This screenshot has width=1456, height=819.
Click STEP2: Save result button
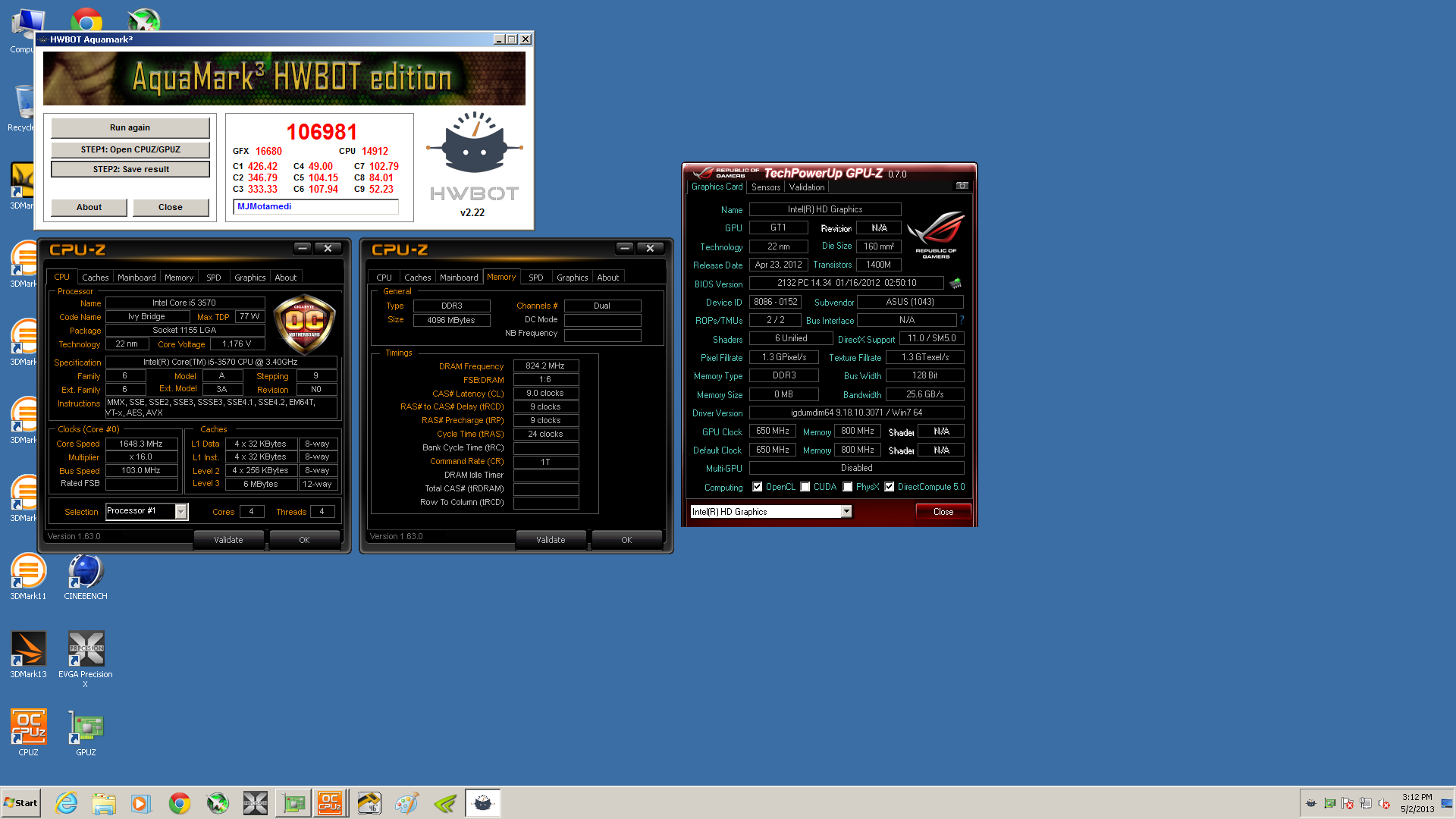[x=130, y=169]
